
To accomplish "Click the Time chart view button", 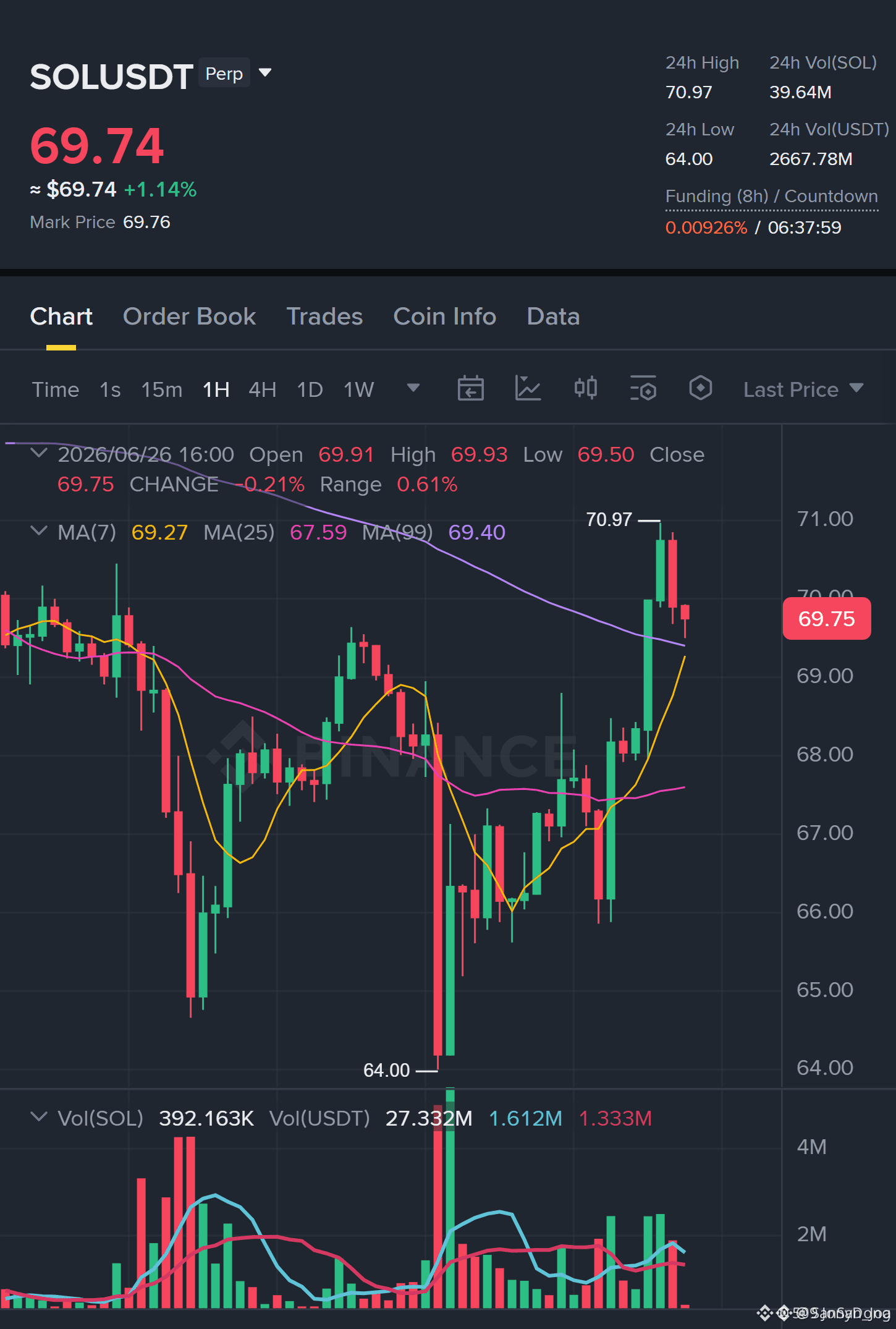I will [56, 390].
